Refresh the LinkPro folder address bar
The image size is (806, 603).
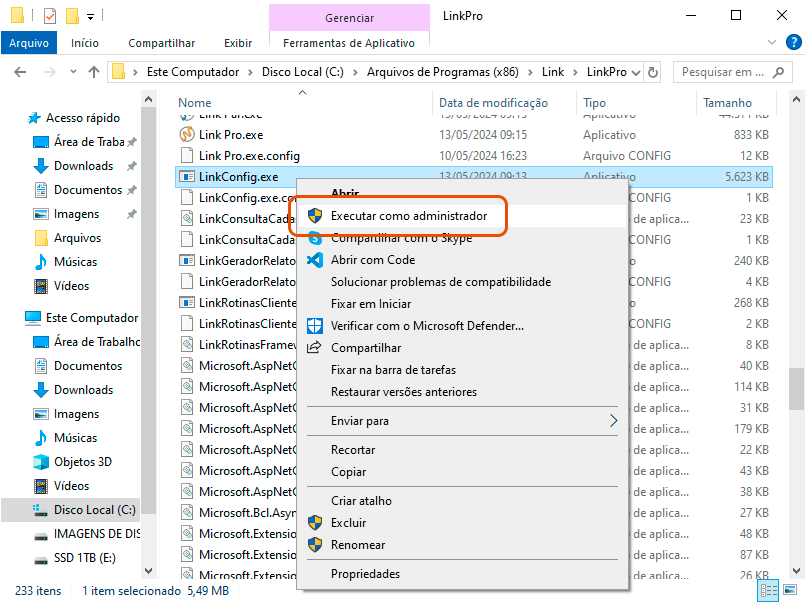coord(653,72)
